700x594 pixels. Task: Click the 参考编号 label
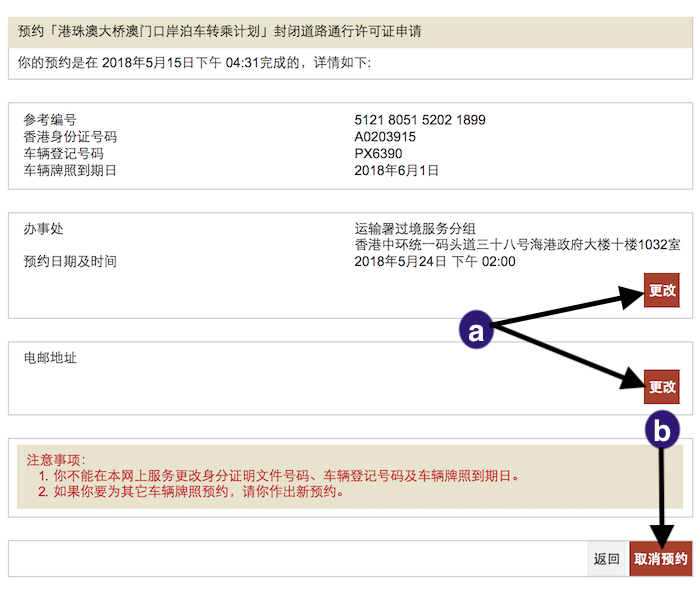tap(50, 120)
